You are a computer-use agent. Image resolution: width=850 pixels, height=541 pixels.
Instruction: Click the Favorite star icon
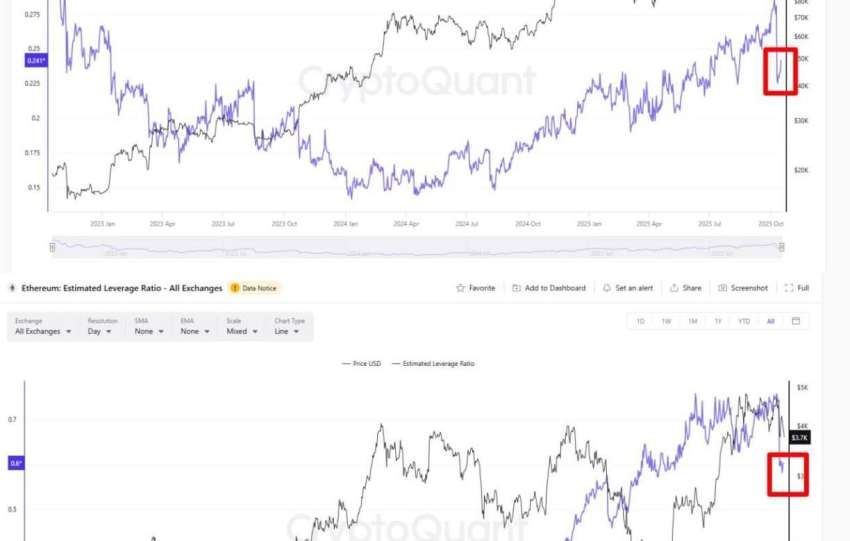(x=461, y=288)
